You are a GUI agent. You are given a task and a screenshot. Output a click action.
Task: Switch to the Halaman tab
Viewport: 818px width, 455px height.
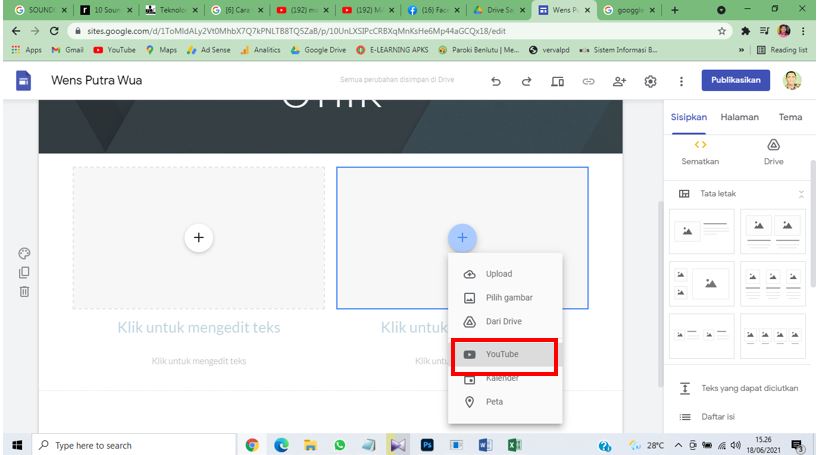click(x=740, y=117)
